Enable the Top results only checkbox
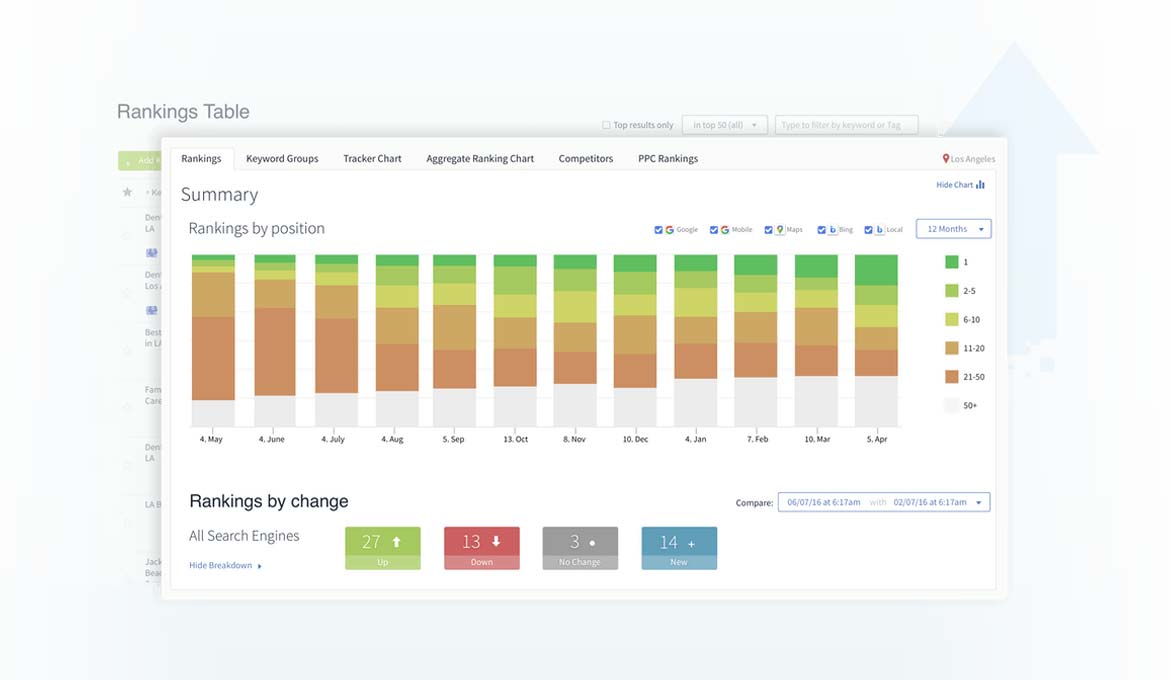The width and height of the screenshot is (1170, 680). (606, 125)
